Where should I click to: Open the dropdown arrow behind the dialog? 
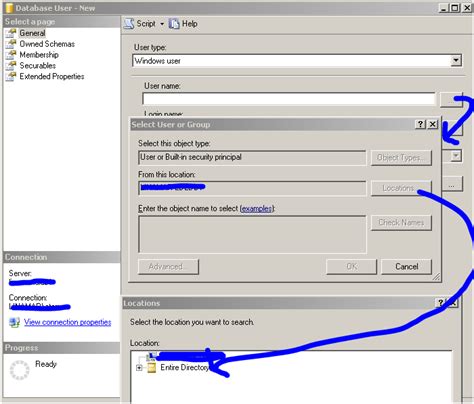(x=456, y=156)
